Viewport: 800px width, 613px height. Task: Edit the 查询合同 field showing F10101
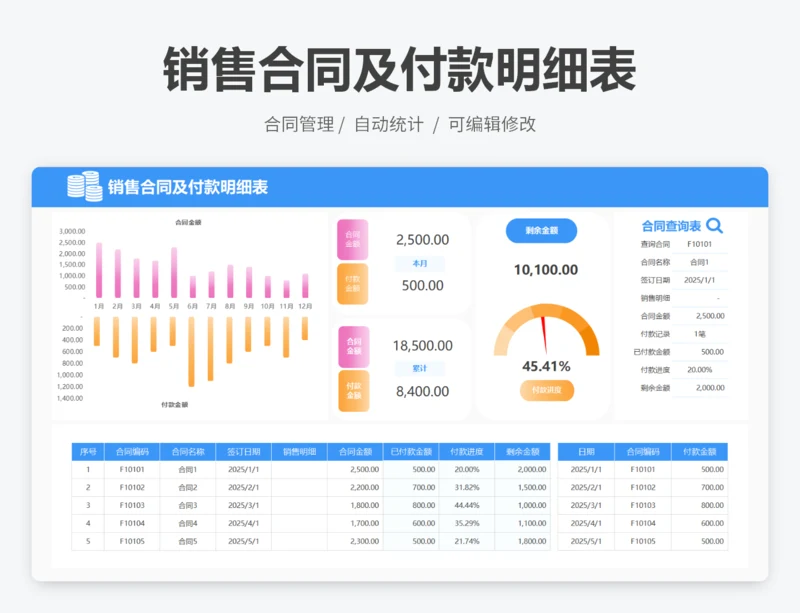coord(699,244)
